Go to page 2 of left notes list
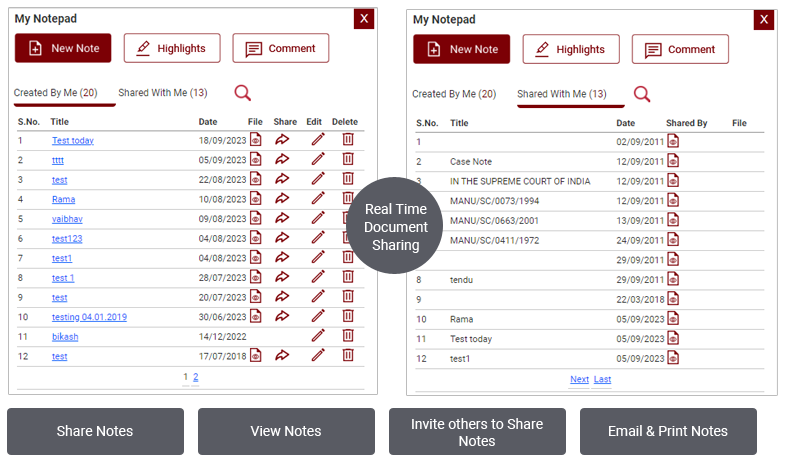 [x=195, y=377]
